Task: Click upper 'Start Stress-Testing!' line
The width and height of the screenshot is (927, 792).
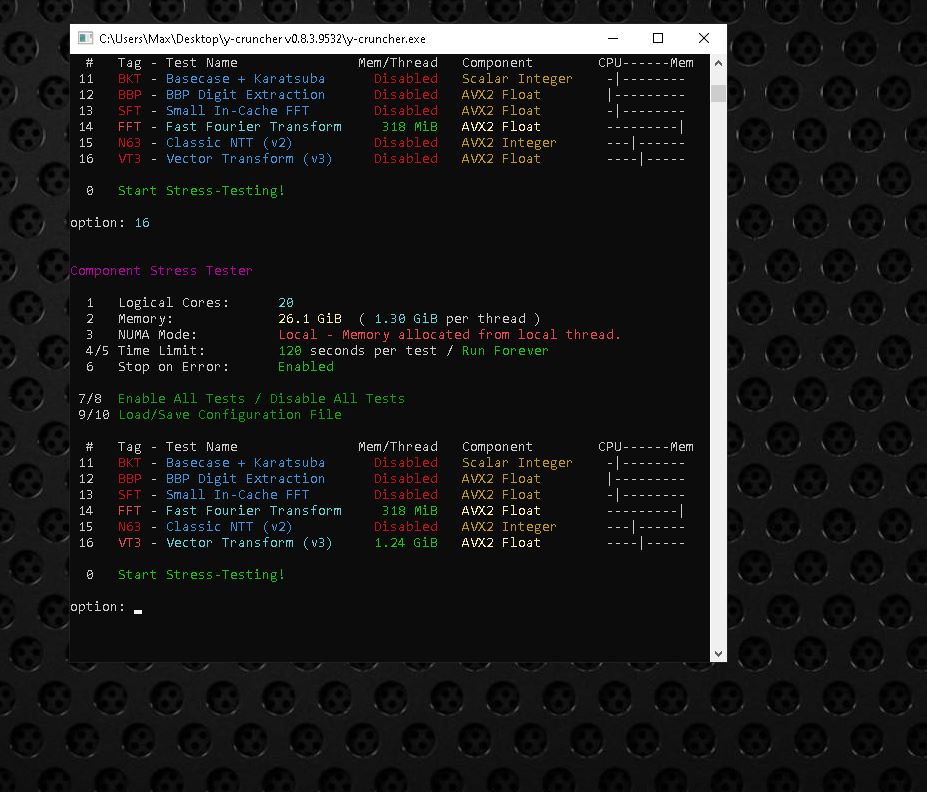Action: (201, 190)
